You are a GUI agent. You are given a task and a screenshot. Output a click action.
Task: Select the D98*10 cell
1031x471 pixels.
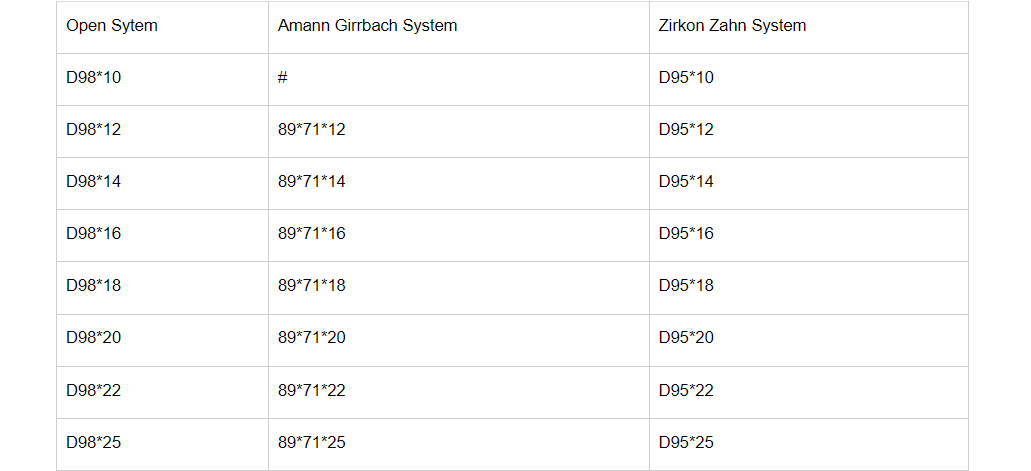pyautogui.click(x=94, y=78)
